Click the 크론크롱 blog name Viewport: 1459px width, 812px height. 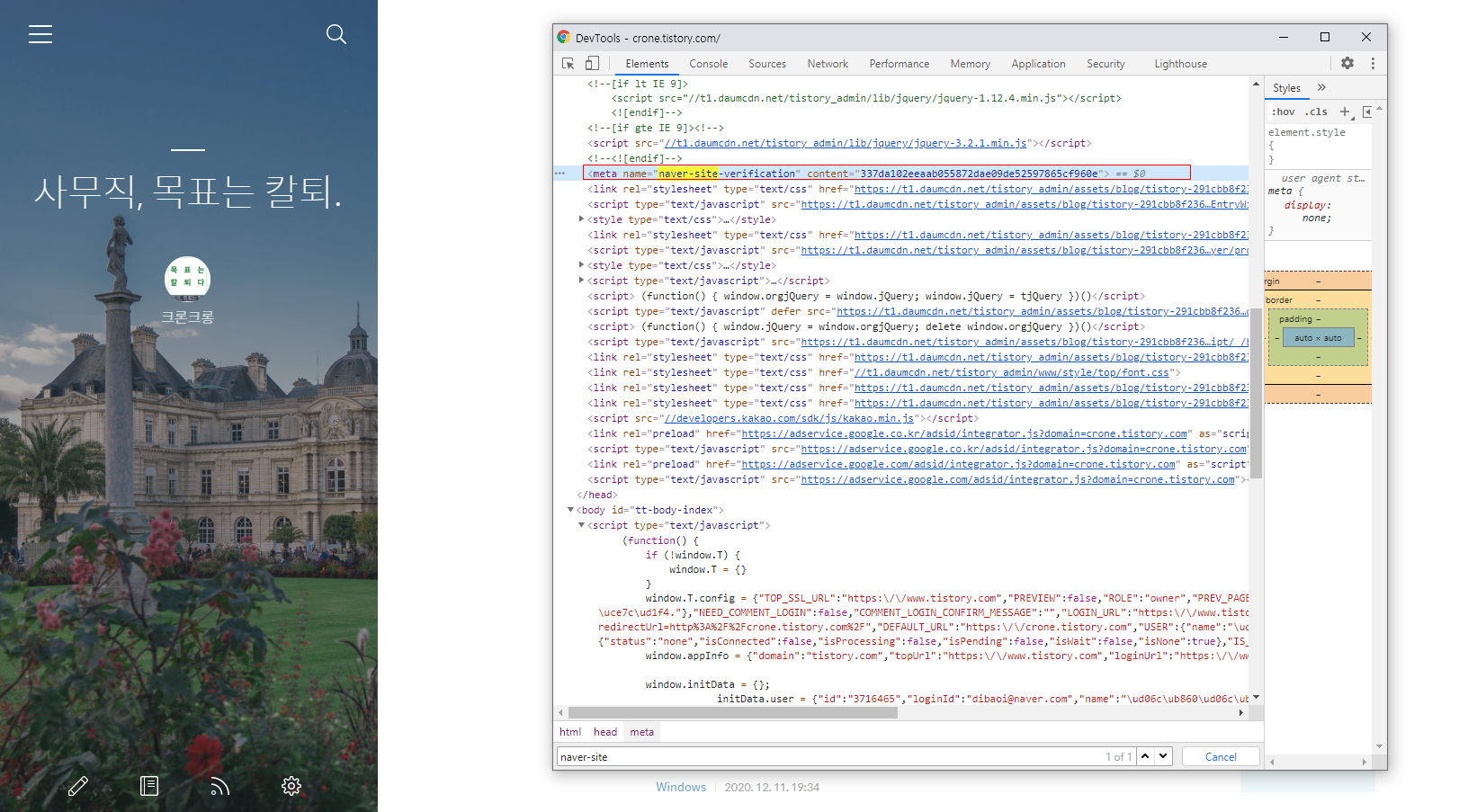point(187,317)
